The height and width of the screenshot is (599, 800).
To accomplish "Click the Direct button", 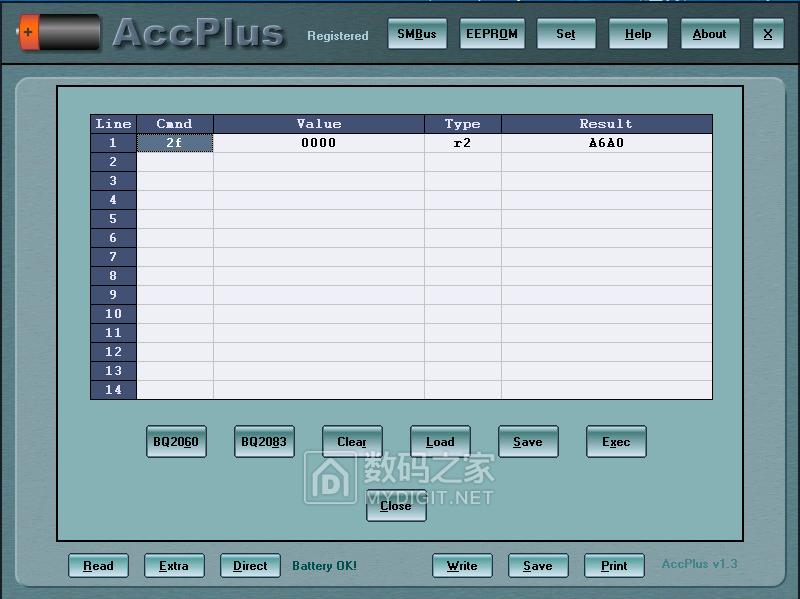I will [250, 566].
